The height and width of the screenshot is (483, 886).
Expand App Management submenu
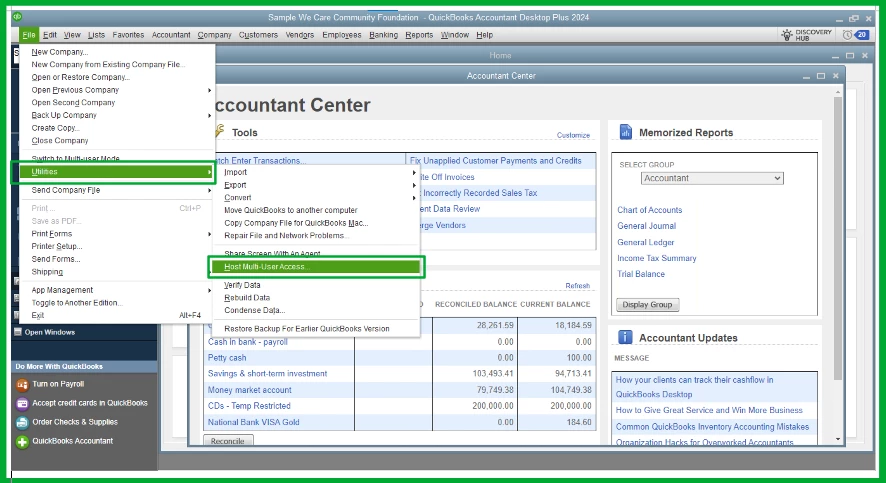tap(116, 290)
